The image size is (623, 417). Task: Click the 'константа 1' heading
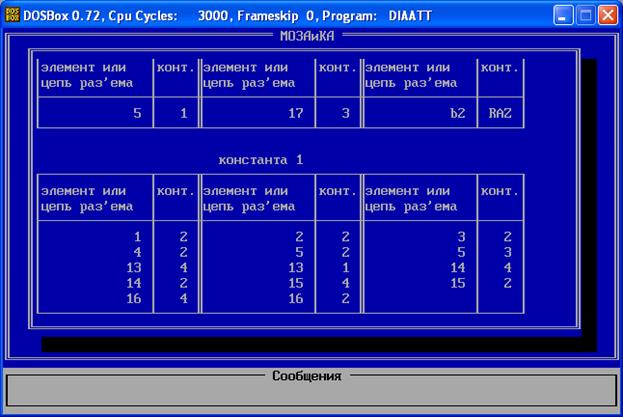click(x=260, y=160)
